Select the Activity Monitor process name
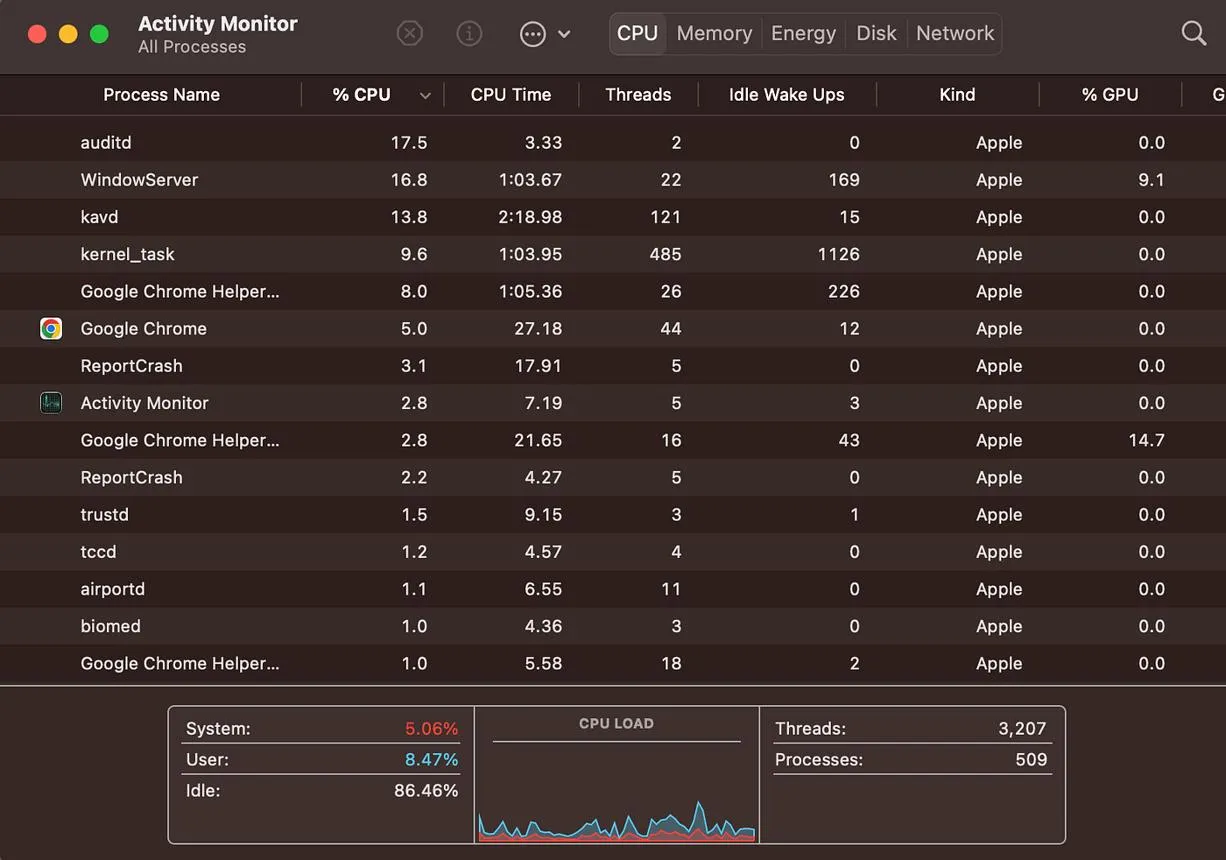The height and width of the screenshot is (860, 1226). coord(145,403)
